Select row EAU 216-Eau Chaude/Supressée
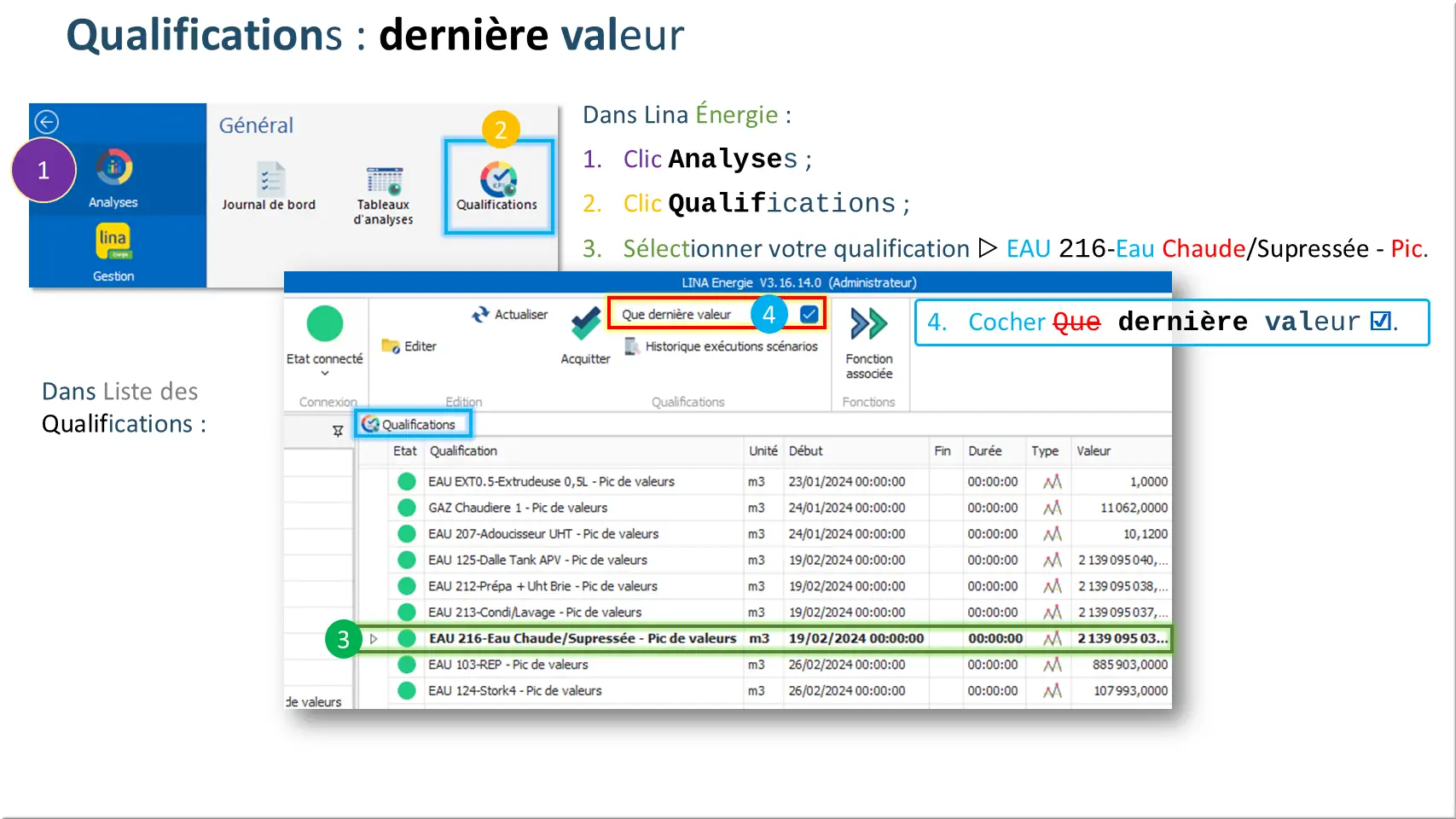Viewport: 1456px width, 819px height. (764, 638)
